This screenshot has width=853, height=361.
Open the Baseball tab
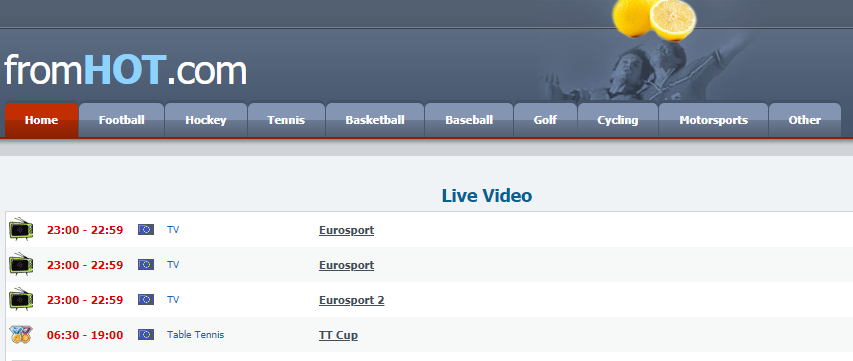pos(469,120)
